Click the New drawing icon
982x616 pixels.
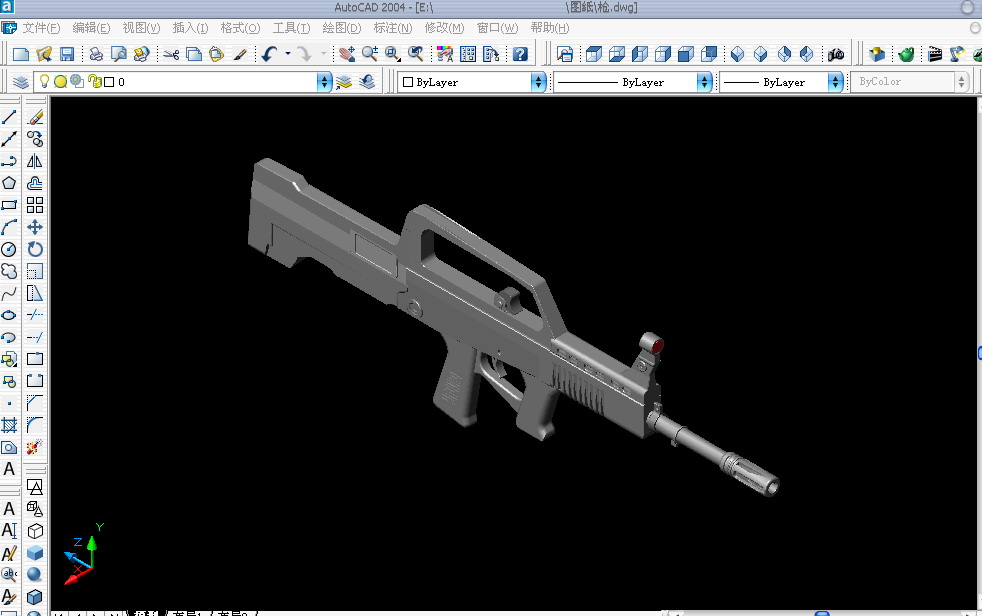(x=21, y=54)
